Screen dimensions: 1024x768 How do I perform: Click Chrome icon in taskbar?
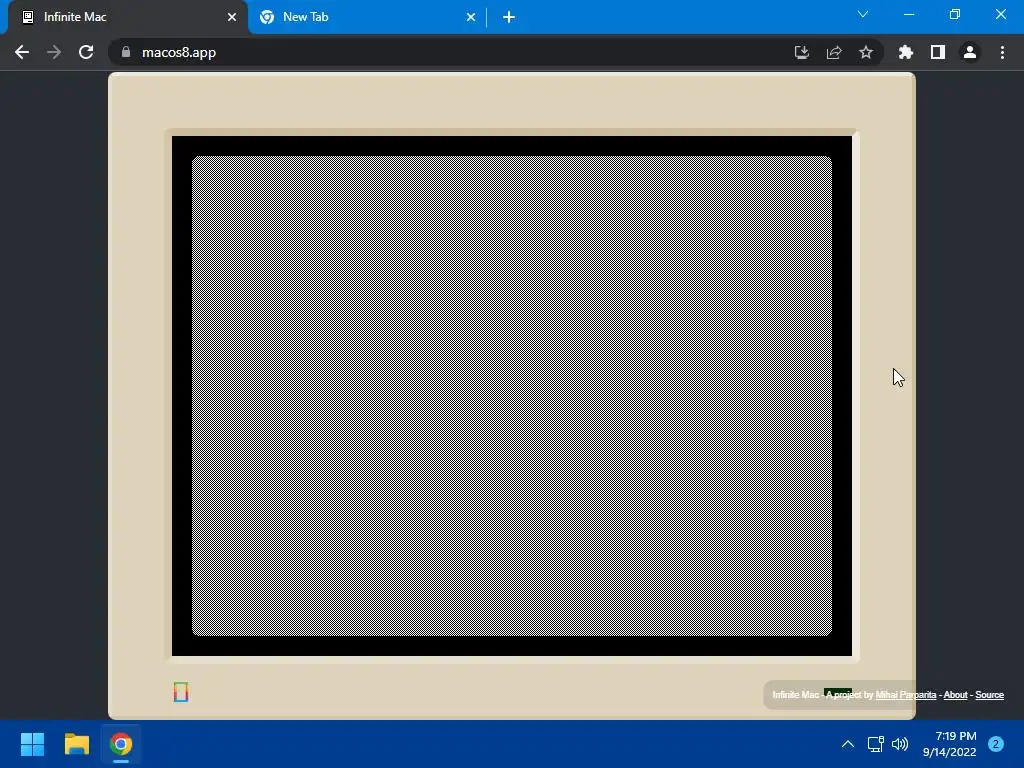tap(121, 744)
